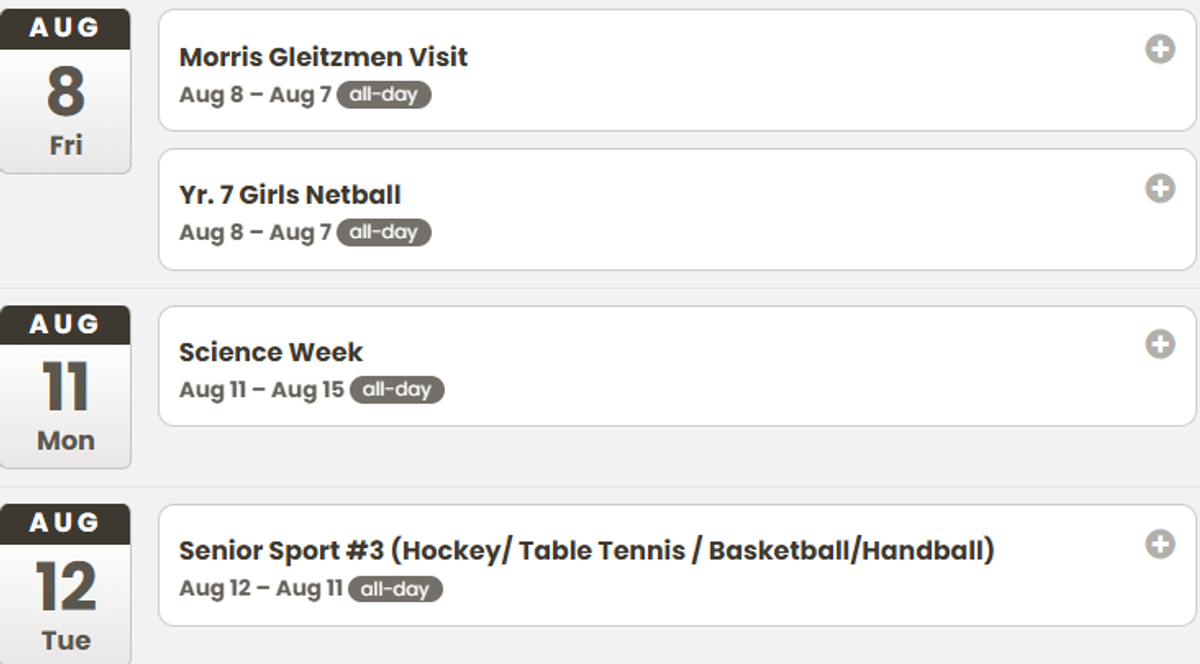Click the Aug 11 – Aug 15 date range
Viewport: 1200px width, 664px height.
pos(261,390)
